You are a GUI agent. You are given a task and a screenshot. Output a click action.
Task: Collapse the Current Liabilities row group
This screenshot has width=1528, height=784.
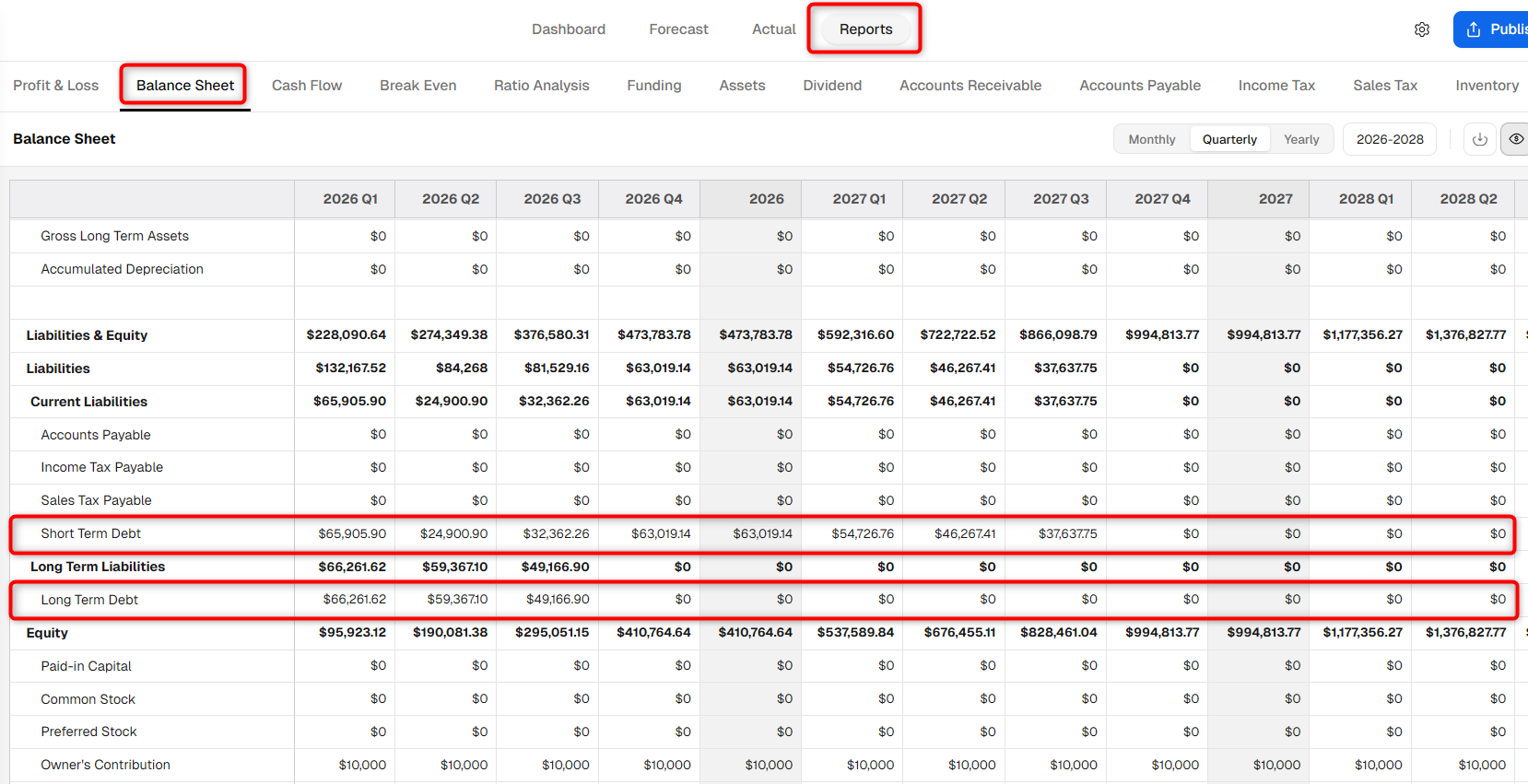click(88, 402)
